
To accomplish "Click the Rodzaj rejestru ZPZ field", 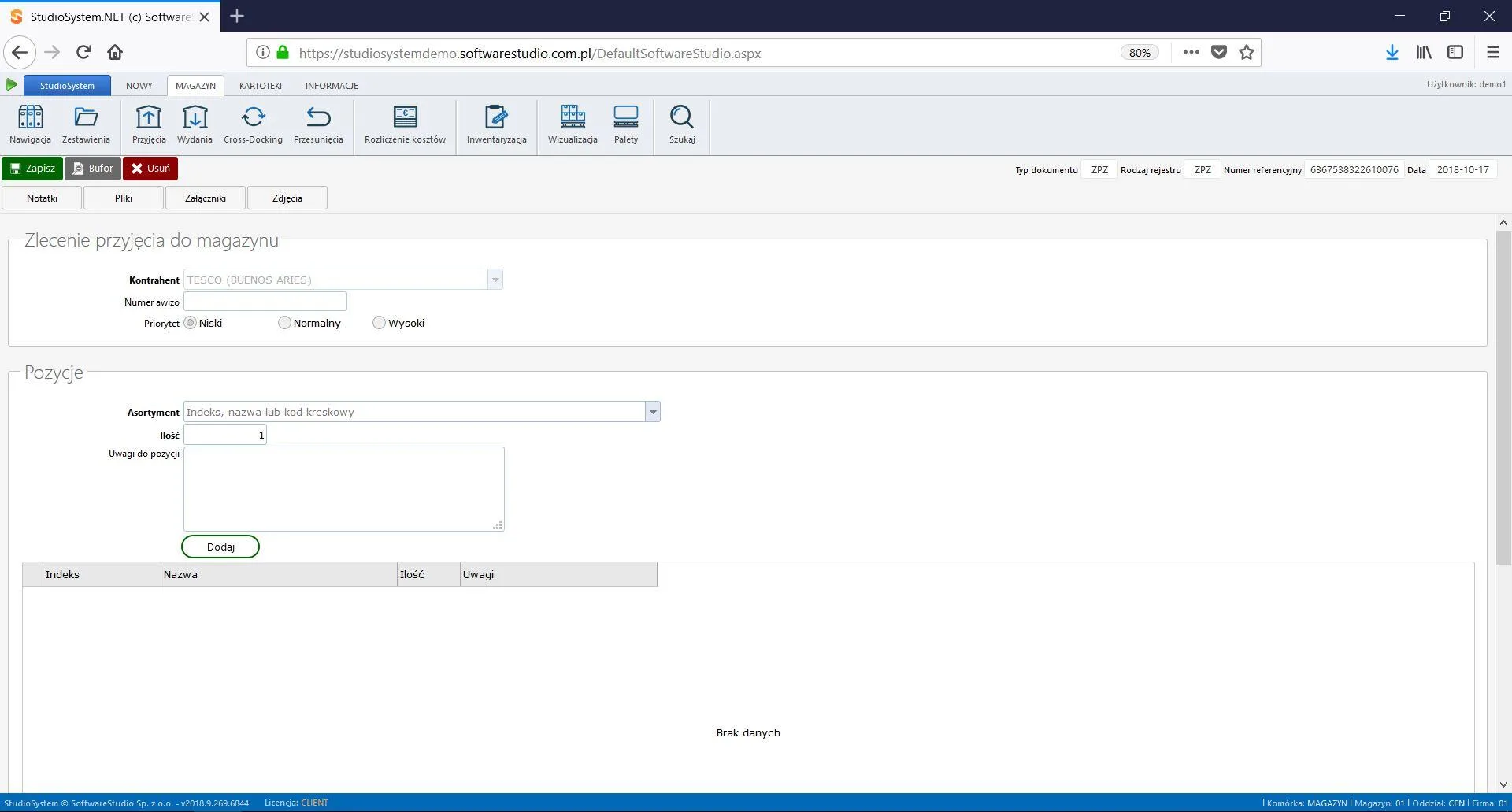I will pyautogui.click(x=1203, y=169).
